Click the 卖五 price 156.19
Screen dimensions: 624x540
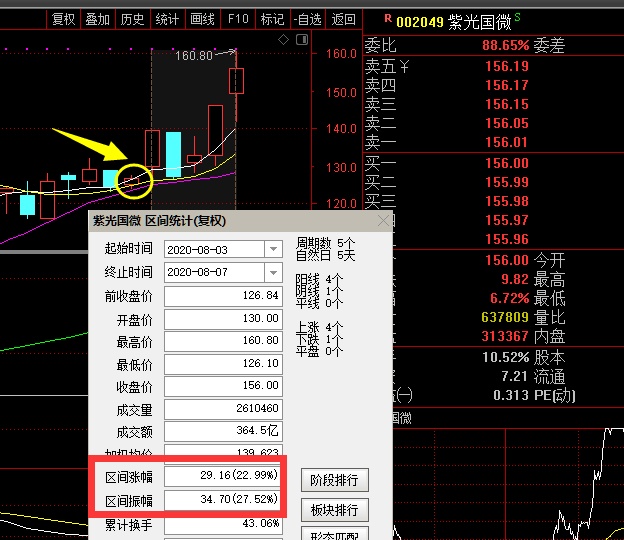click(x=507, y=66)
